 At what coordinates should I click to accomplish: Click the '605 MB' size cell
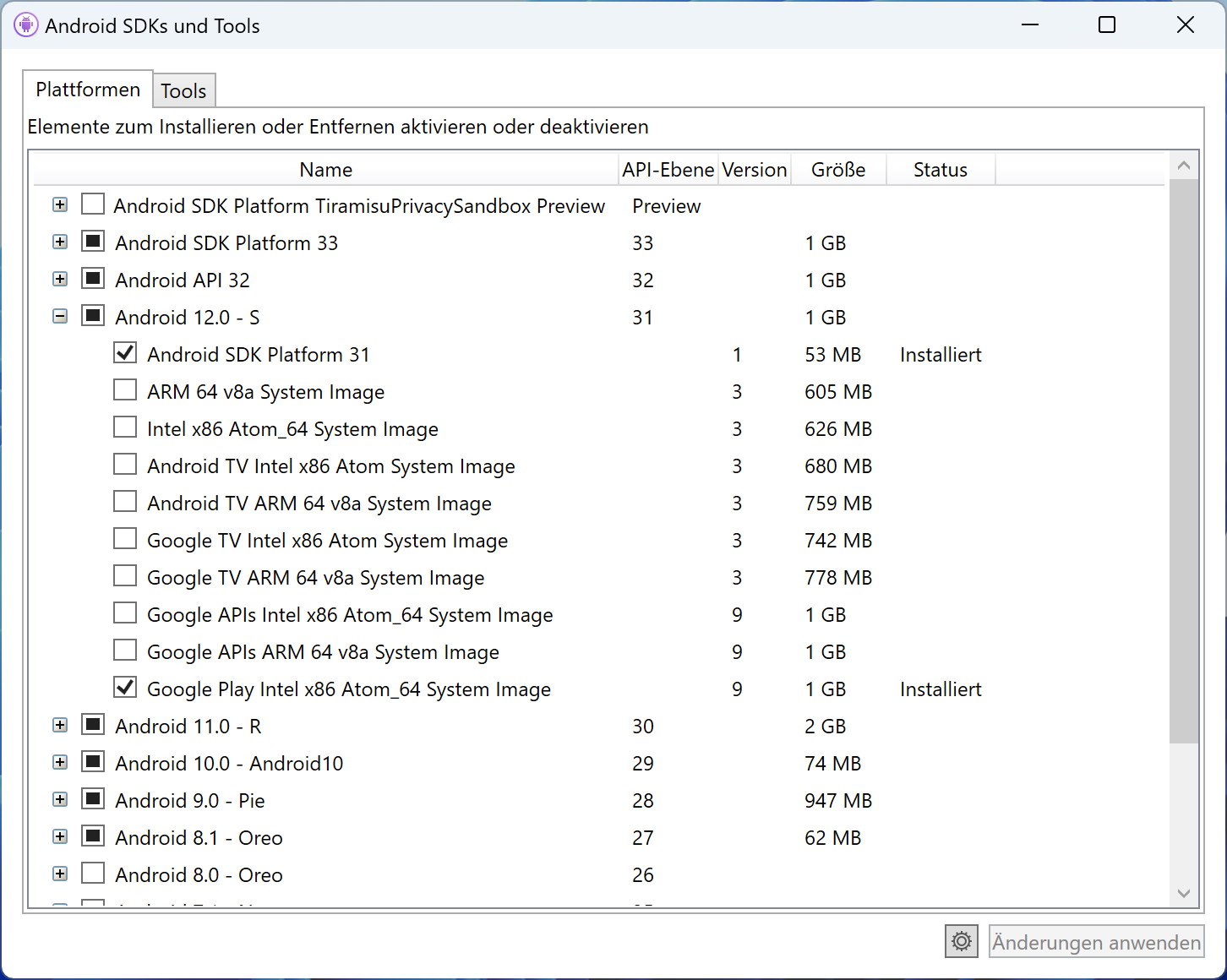coord(838,392)
